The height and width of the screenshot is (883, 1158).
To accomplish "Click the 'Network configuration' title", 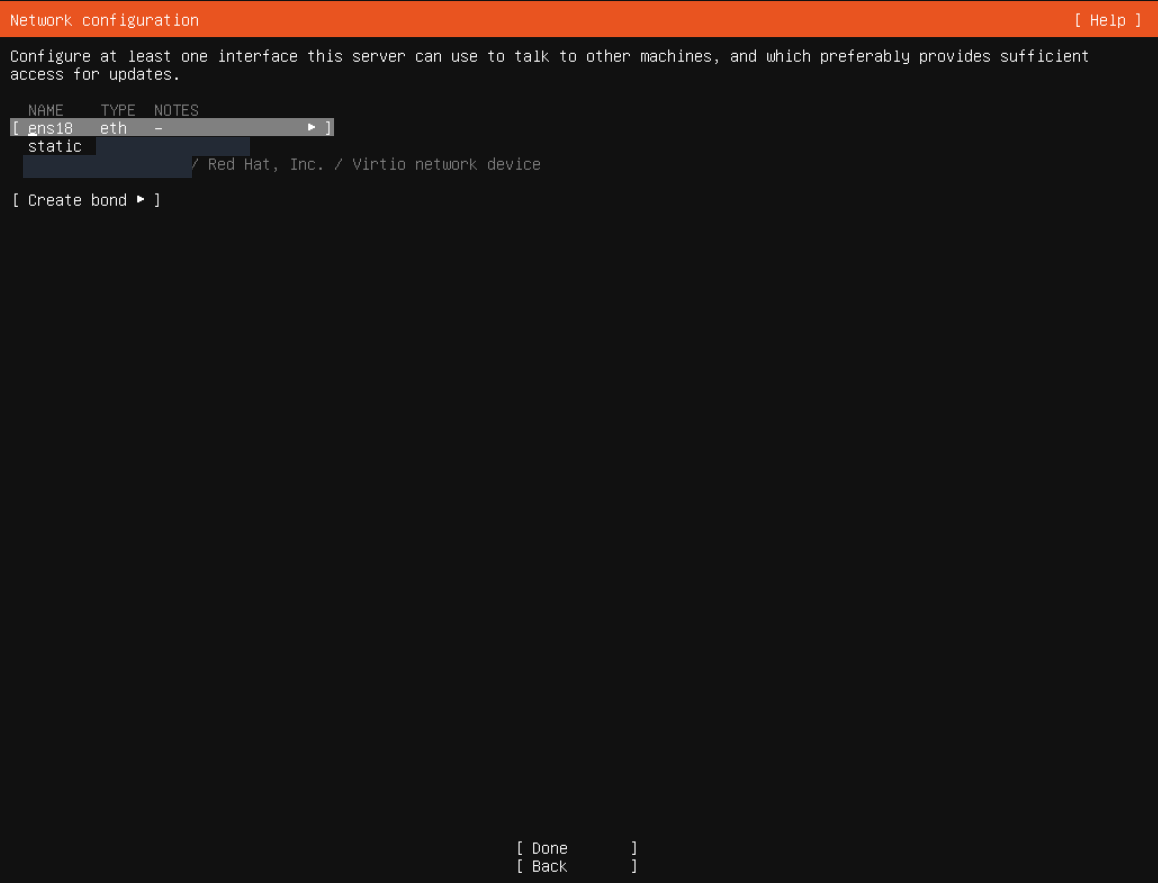I will [x=104, y=21].
